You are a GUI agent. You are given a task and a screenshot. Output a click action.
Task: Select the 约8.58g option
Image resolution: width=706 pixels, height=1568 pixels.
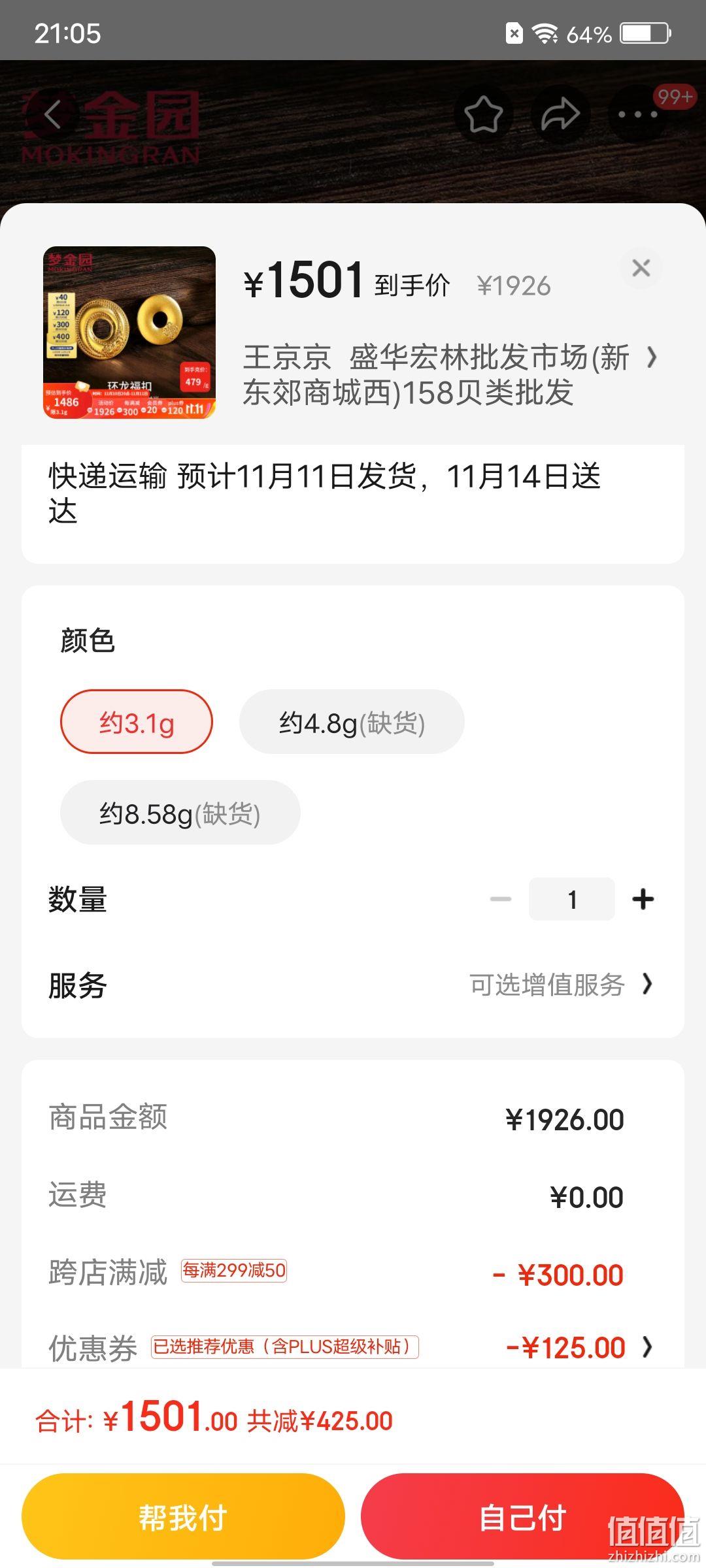coord(180,812)
